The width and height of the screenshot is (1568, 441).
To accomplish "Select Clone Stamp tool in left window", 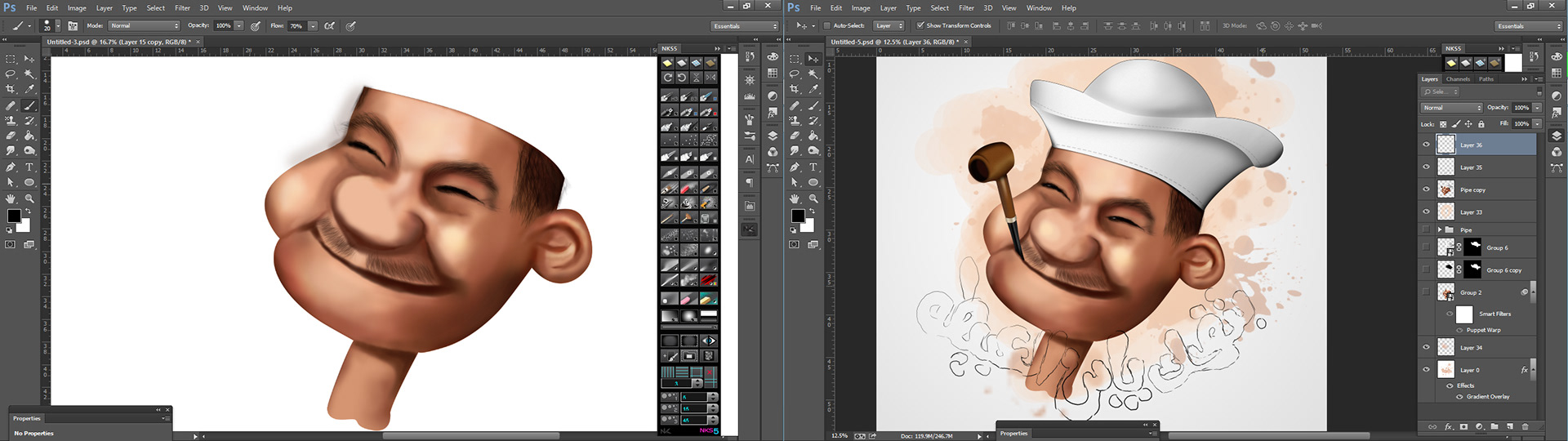I will [11, 121].
